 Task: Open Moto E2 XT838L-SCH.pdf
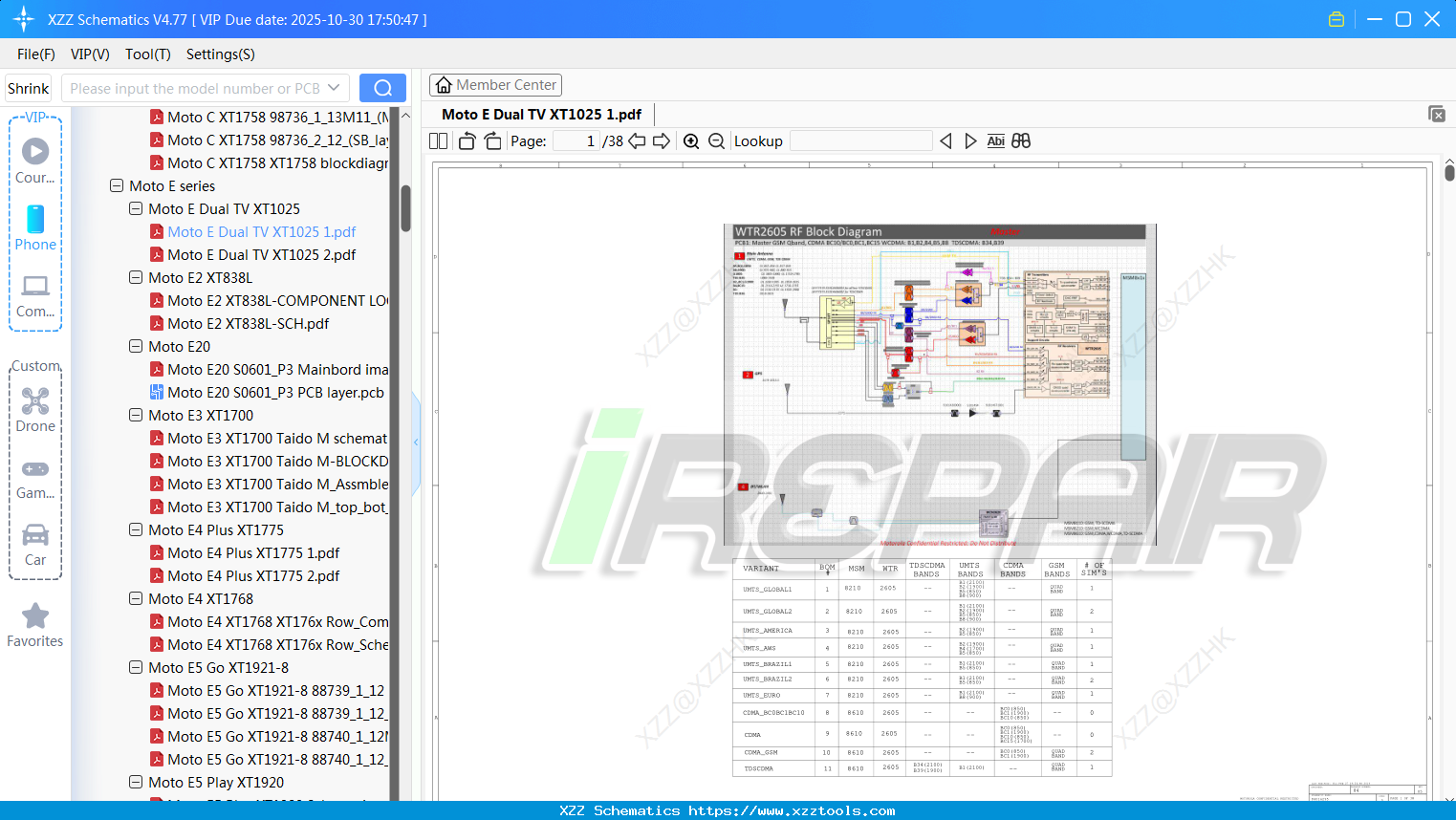(249, 323)
